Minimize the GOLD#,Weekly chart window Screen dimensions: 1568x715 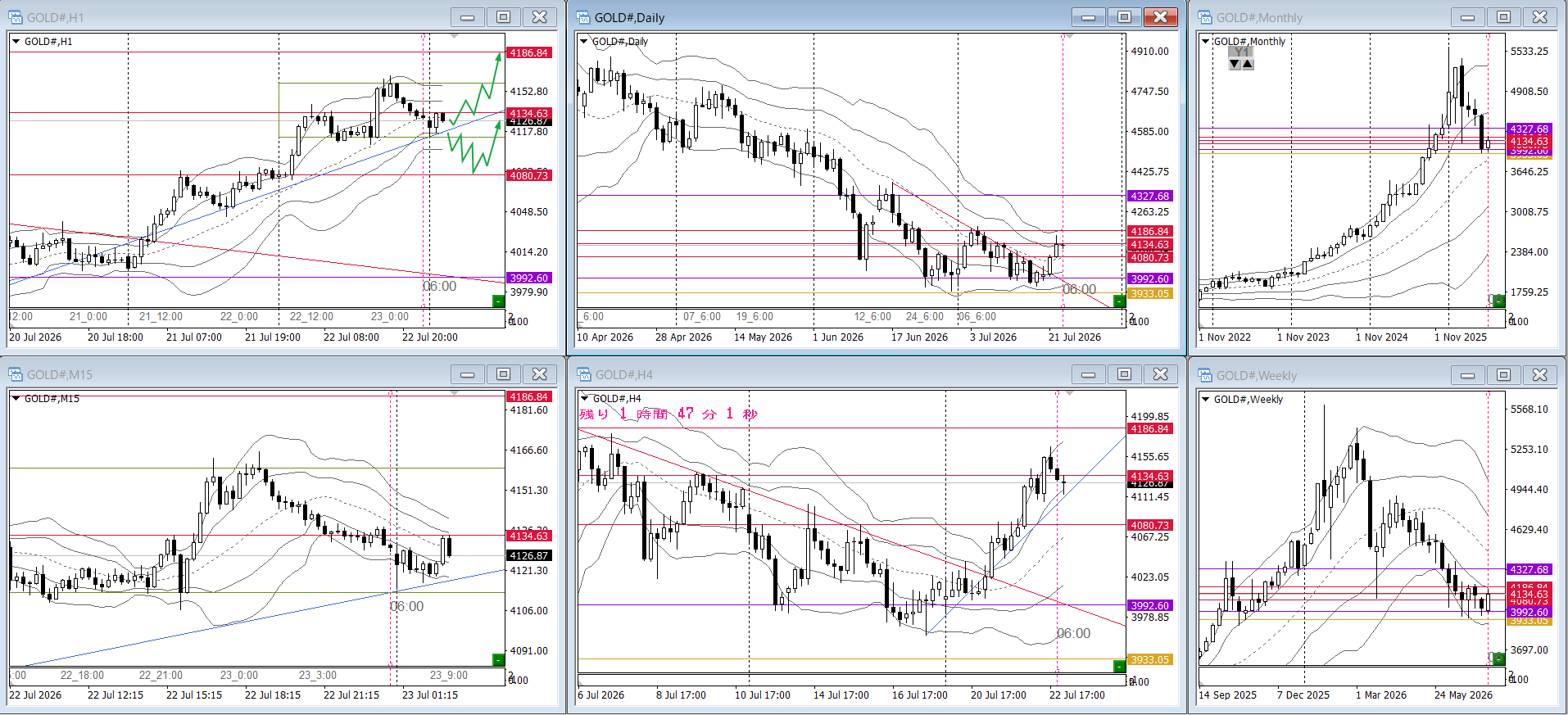1468,375
